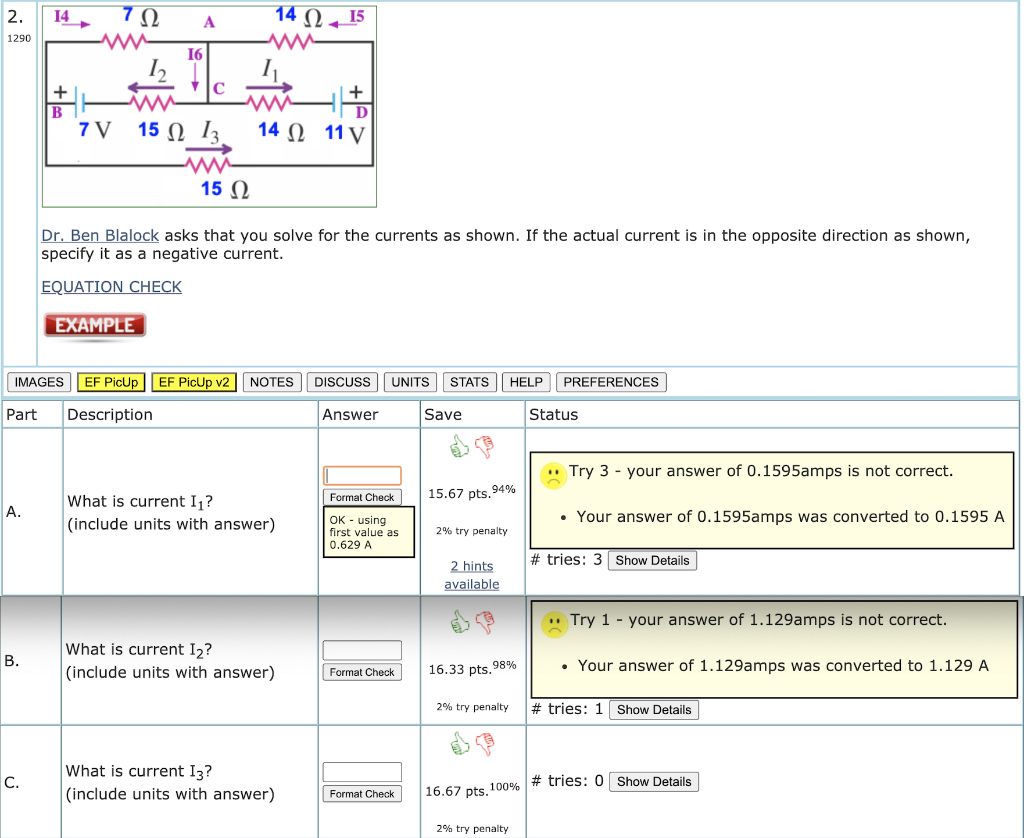The width and height of the screenshot is (1024, 838).
Task: Click the 'Save' column header
Action: (x=443, y=415)
